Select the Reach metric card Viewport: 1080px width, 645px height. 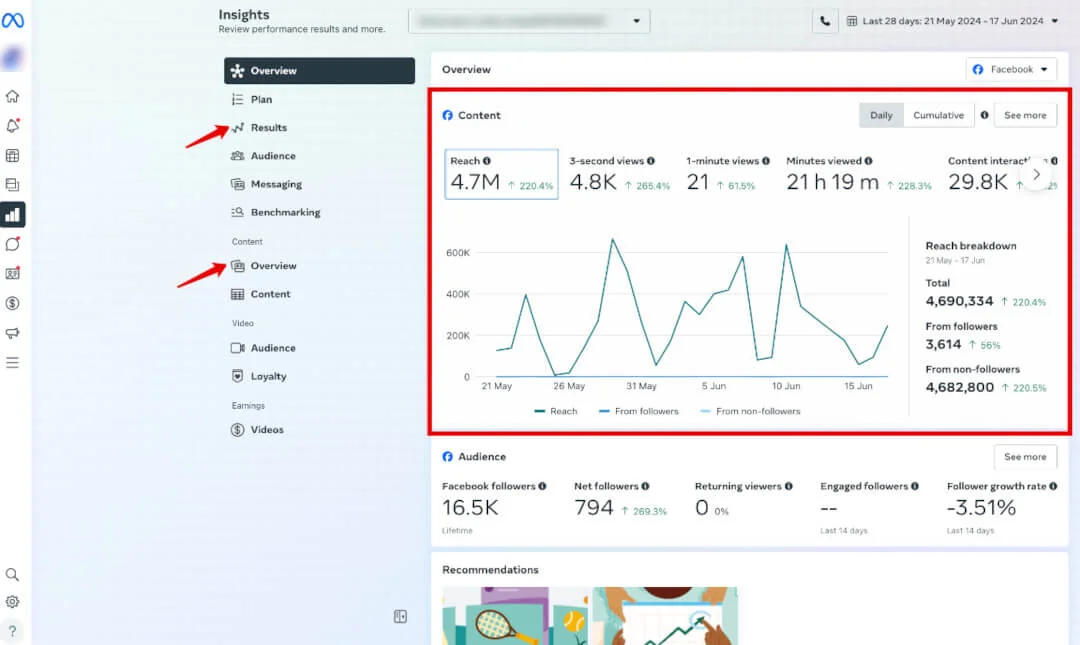click(x=501, y=174)
